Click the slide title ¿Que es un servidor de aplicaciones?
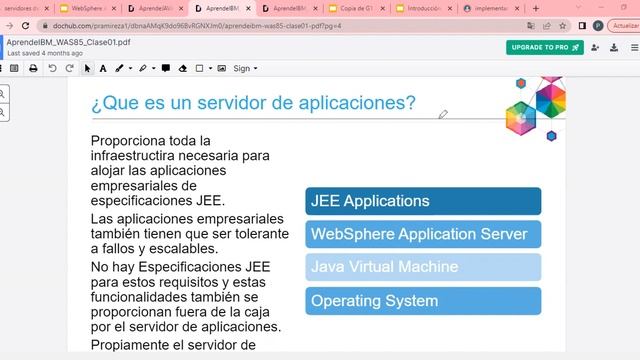Image resolution: width=640 pixels, height=360 pixels. click(253, 103)
